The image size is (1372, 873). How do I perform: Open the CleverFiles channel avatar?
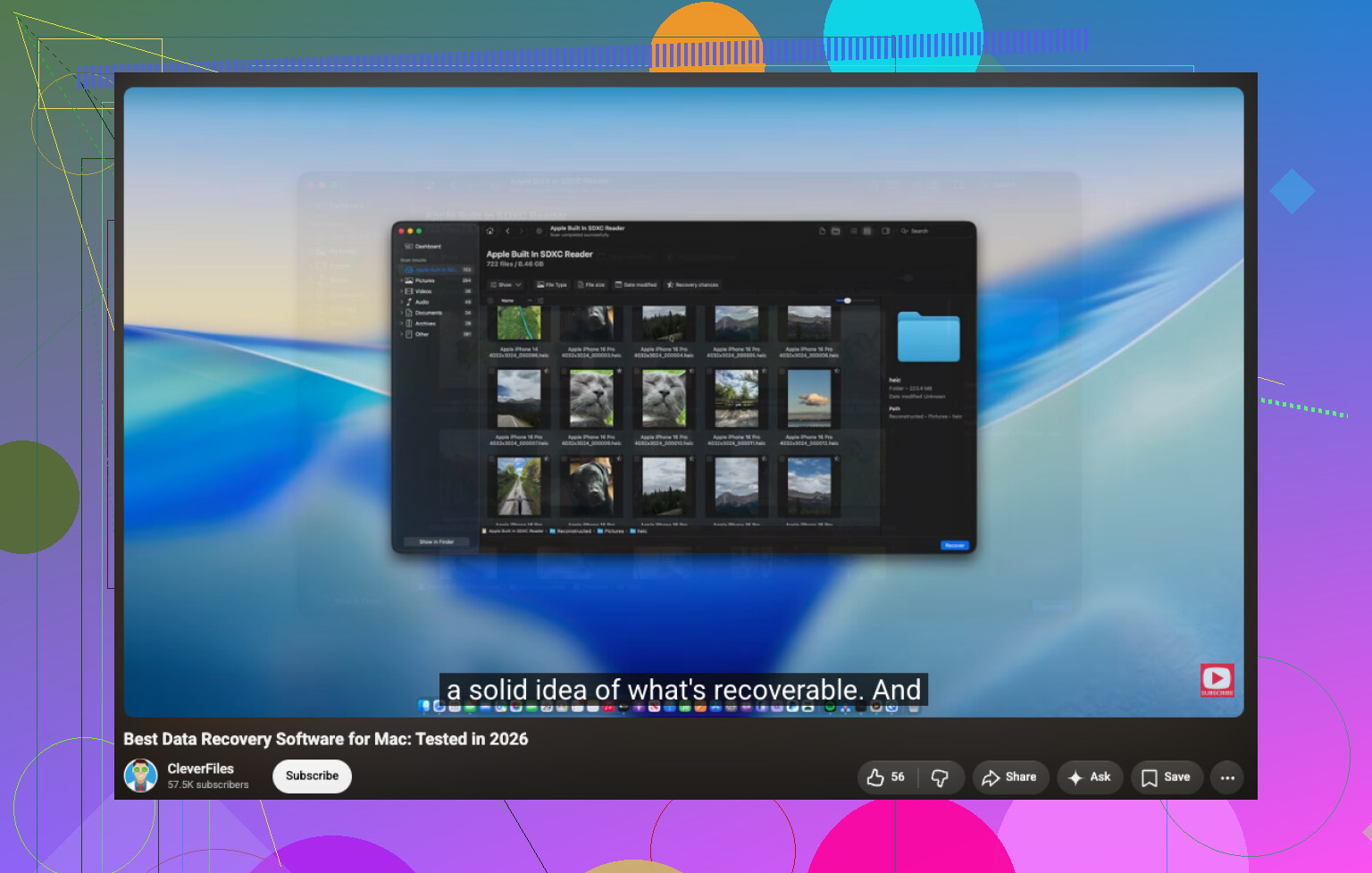click(141, 776)
